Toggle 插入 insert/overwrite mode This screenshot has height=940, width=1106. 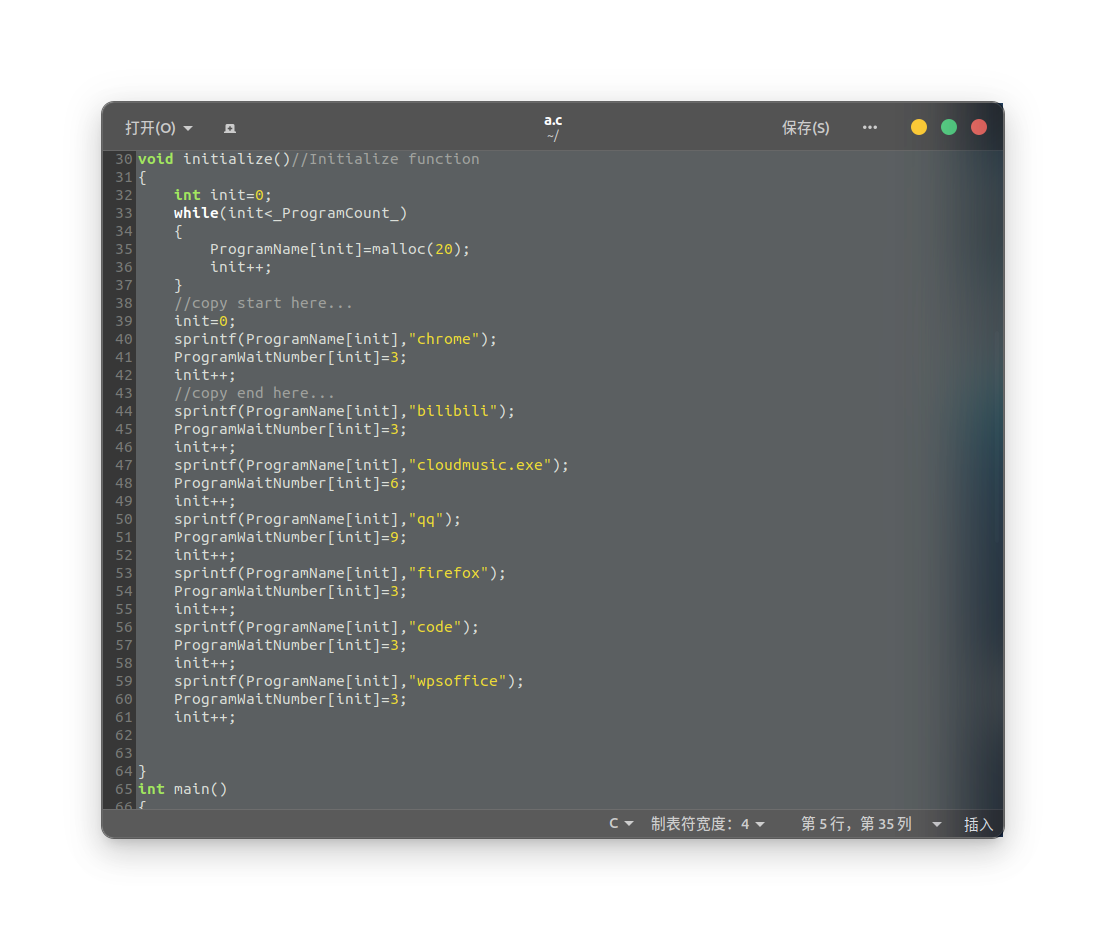pos(978,823)
